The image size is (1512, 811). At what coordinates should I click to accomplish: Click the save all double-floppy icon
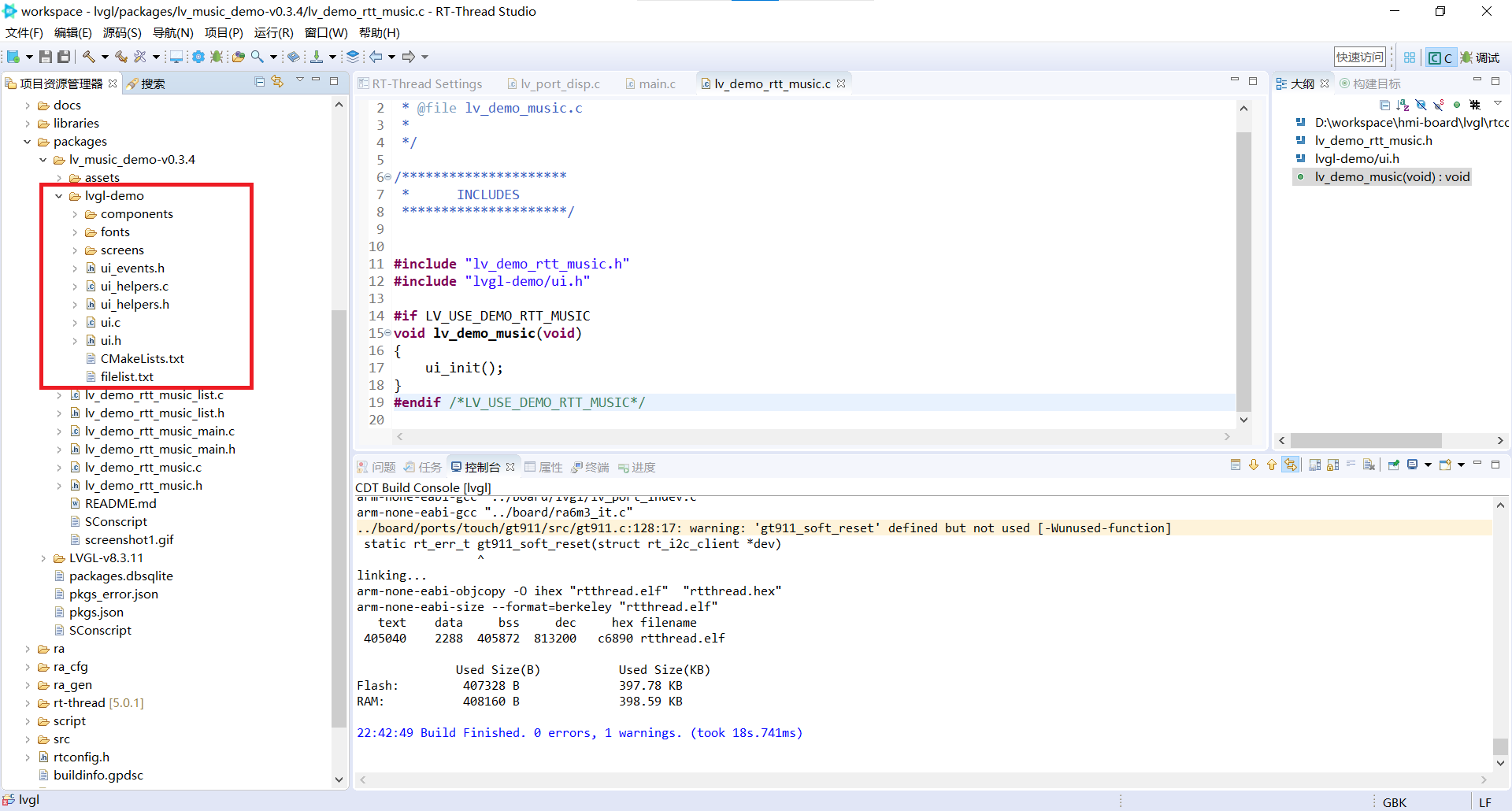[64, 57]
